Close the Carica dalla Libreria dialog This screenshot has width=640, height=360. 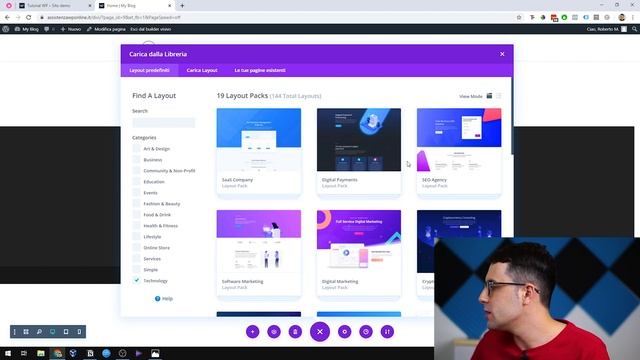click(502, 54)
